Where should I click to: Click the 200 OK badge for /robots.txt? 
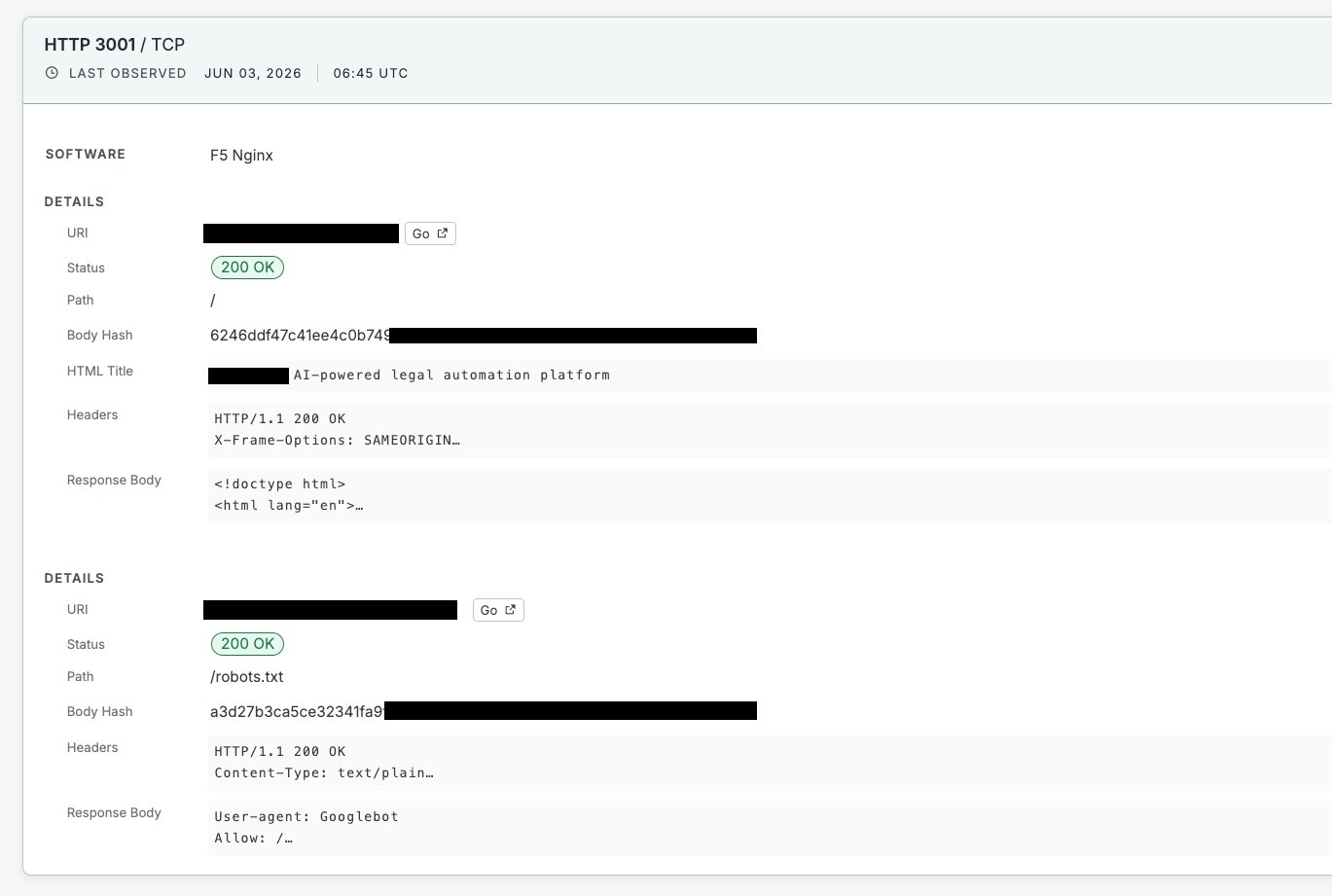pyautogui.click(x=247, y=644)
